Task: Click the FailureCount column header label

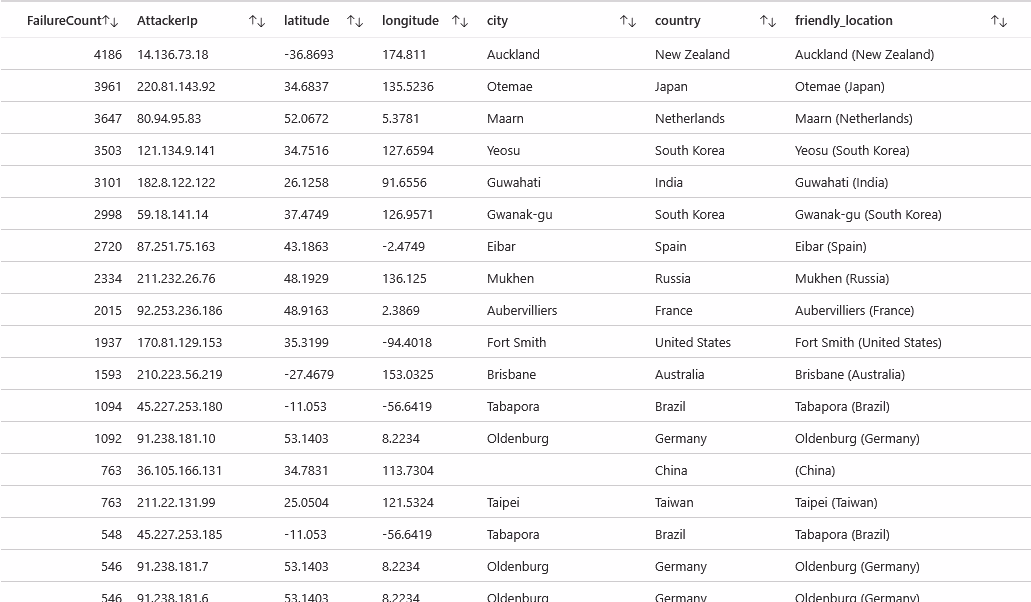Action: point(64,21)
